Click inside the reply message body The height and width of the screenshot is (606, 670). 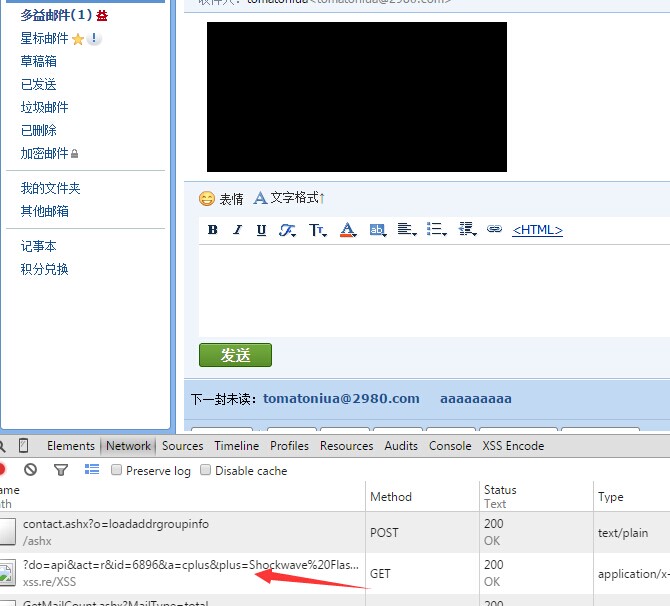pyautogui.click(x=434, y=291)
